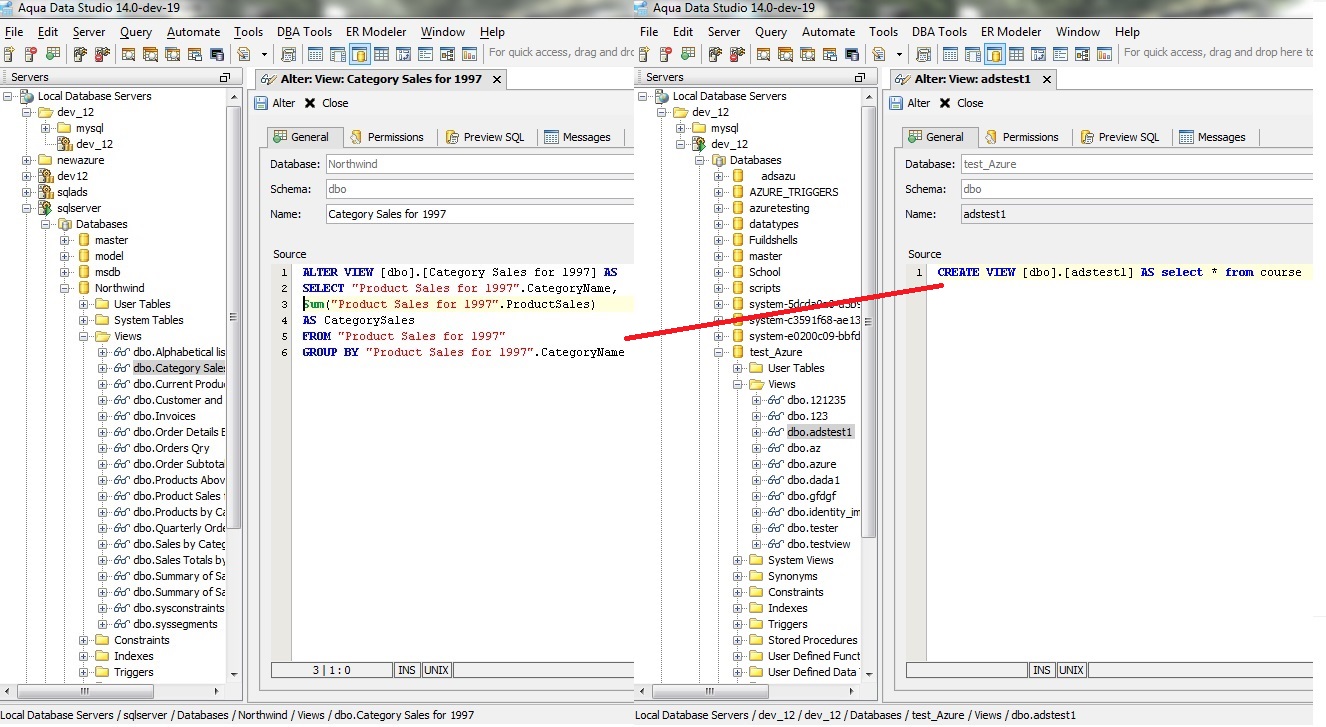Expand the newazure folder node

tap(27, 160)
